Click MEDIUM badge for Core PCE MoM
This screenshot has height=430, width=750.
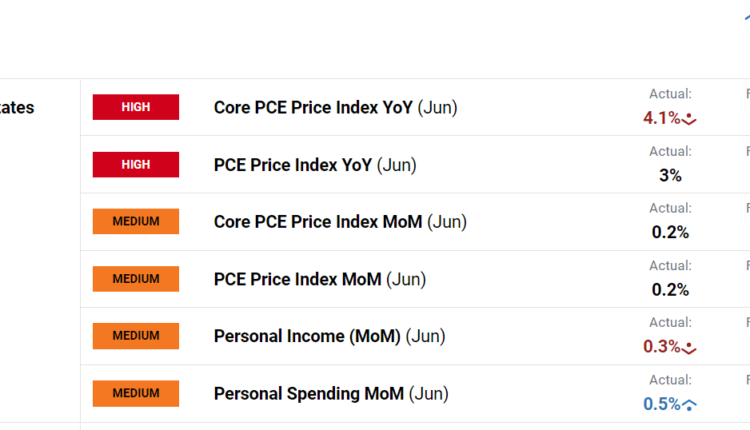[136, 221]
